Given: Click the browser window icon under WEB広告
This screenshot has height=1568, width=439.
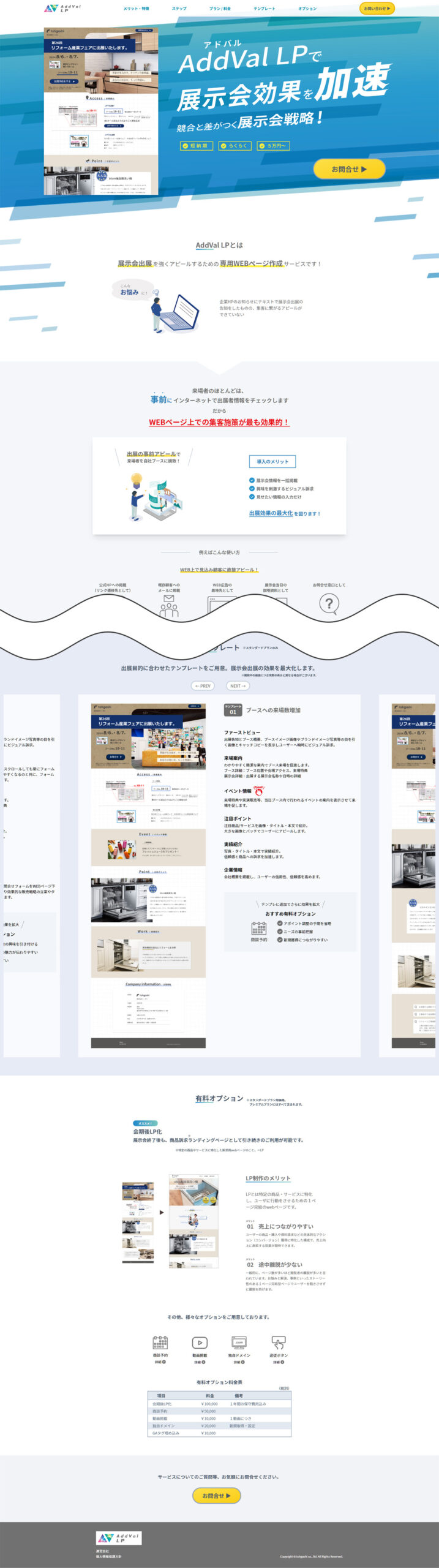Looking at the screenshot, I should (x=222, y=604).
